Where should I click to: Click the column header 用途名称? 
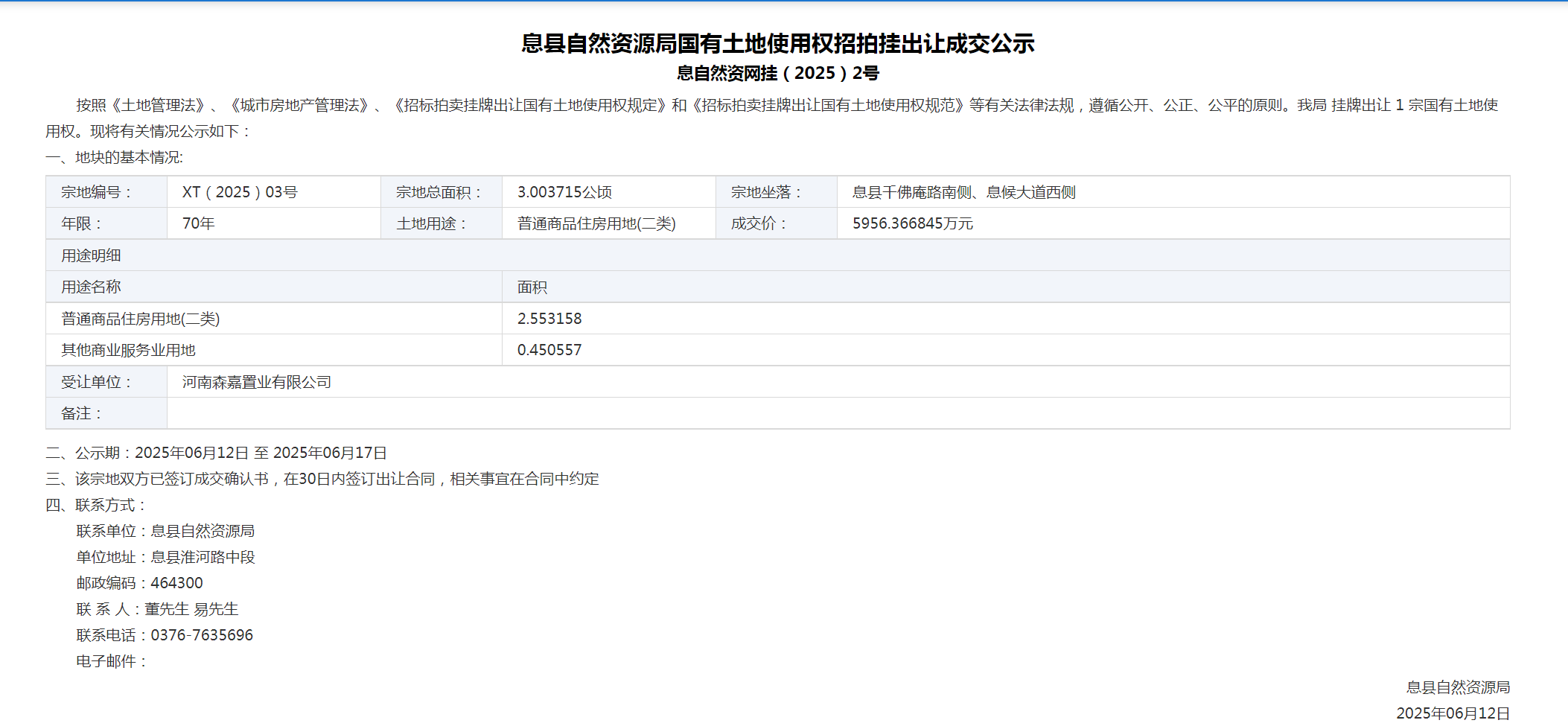(91, 287)
